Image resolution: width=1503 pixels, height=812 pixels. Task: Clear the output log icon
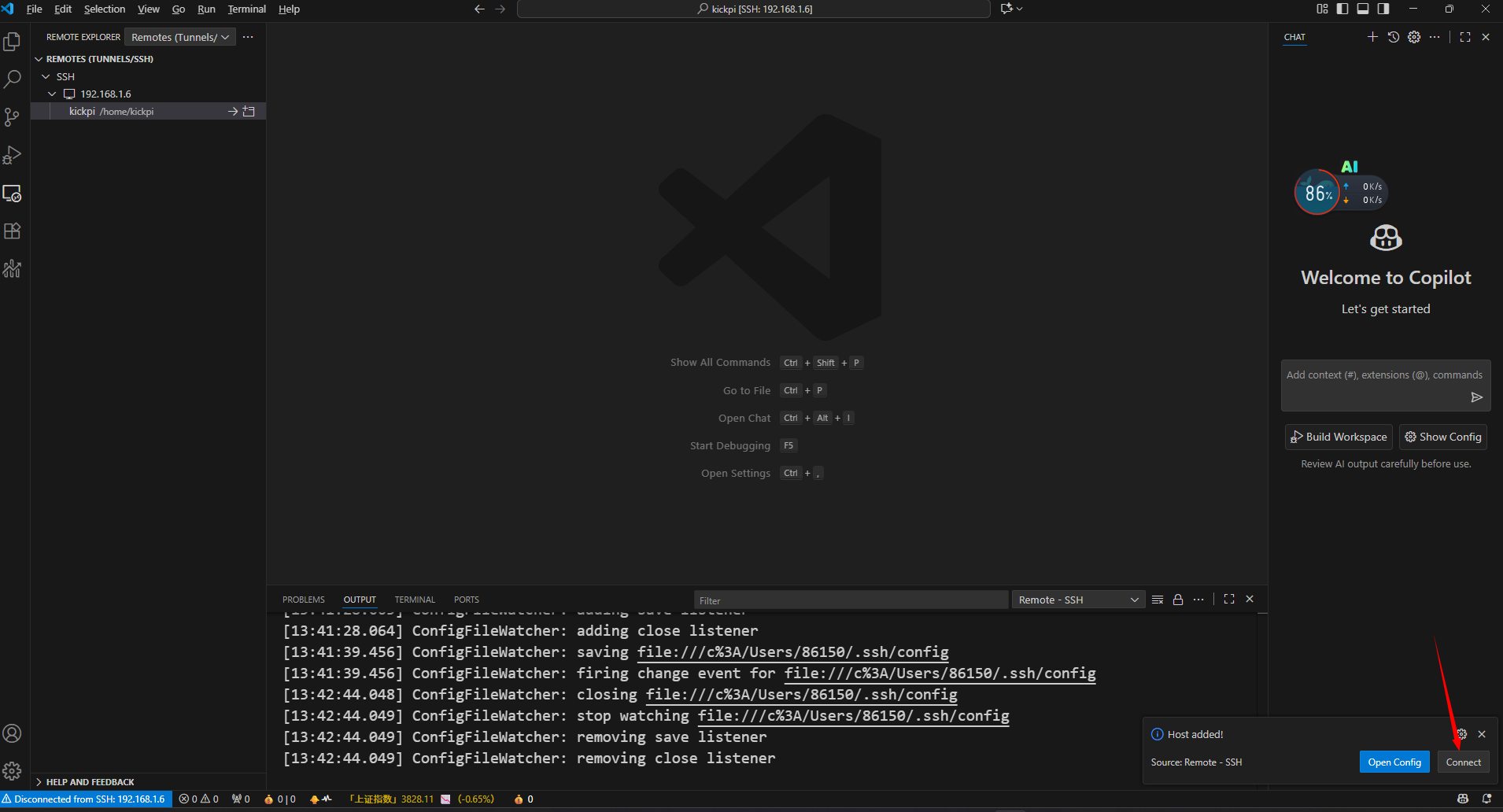coord(1158,600)
